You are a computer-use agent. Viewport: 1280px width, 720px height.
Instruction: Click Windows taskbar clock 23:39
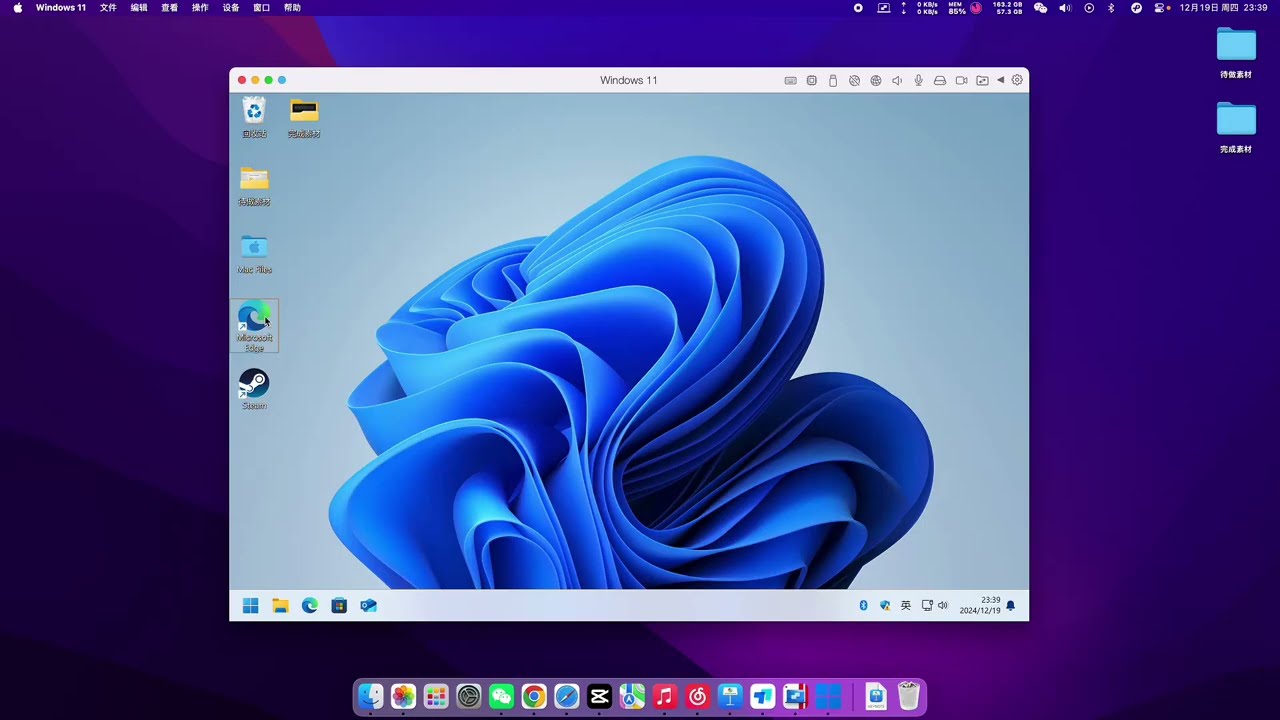[x=980, y=606]
